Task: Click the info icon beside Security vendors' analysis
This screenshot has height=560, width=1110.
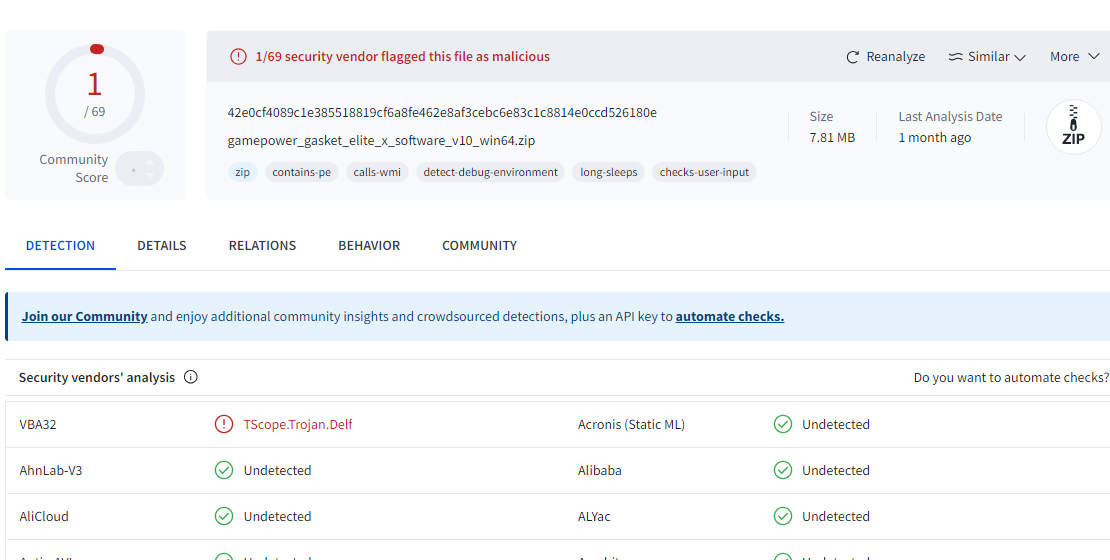Action: pos(191,378)
